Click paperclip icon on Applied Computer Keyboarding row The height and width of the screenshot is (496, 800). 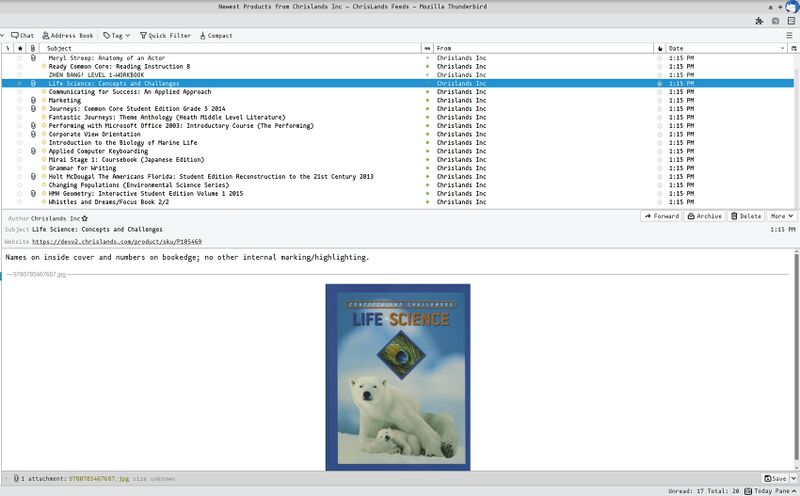(33, 151)
